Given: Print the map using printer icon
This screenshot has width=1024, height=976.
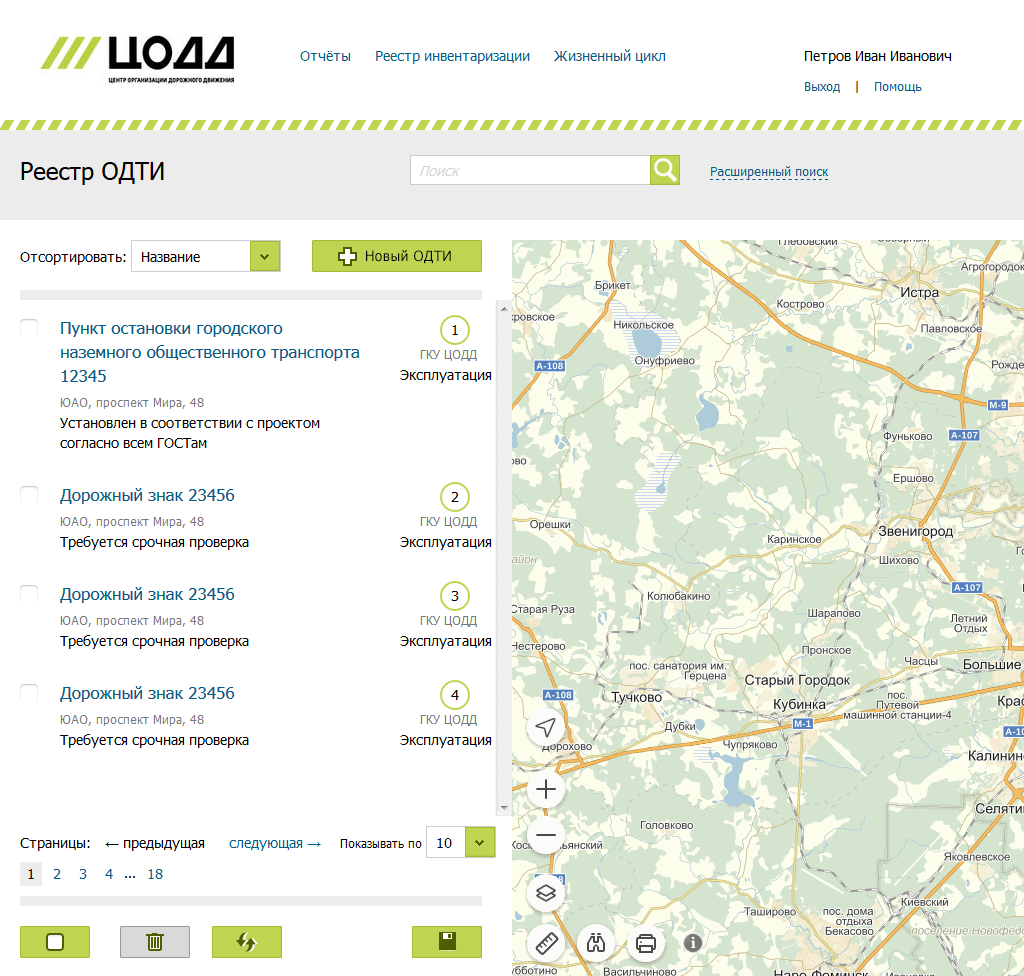Looking at the screenshot, I should (646, 943).
